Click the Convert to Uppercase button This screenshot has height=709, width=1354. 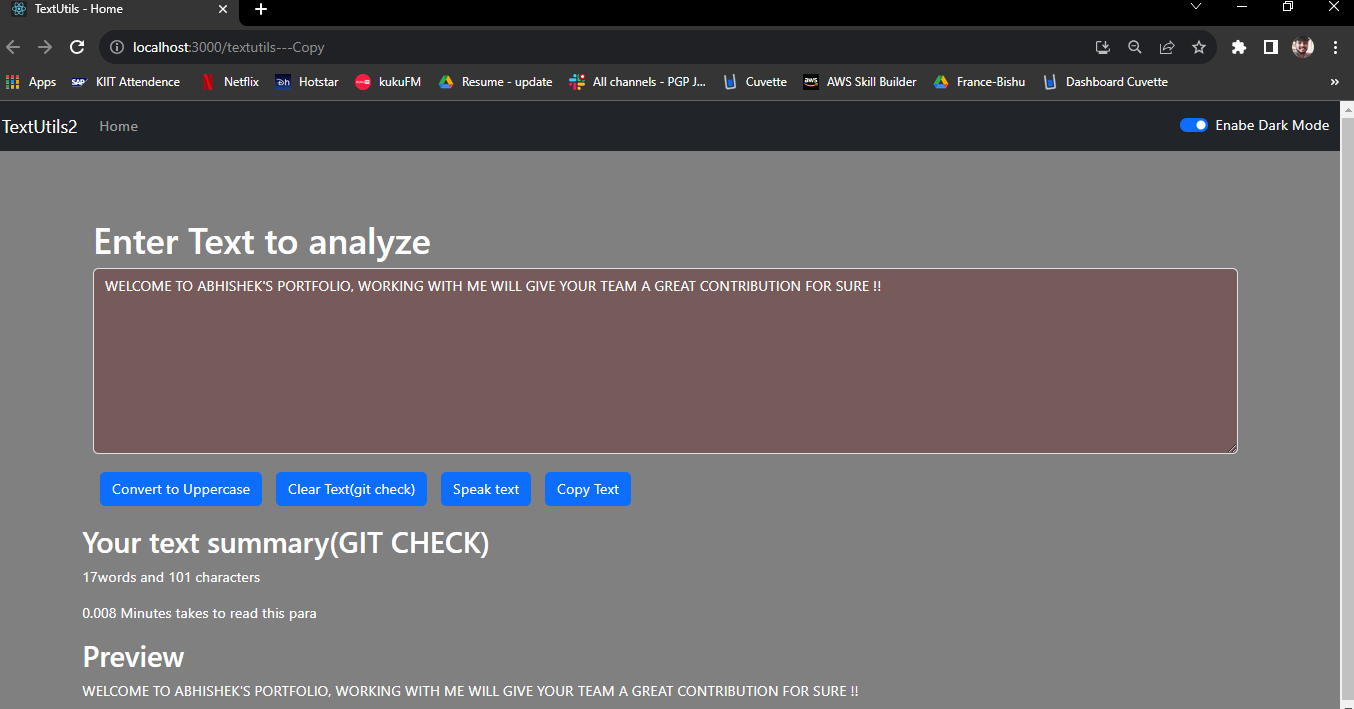click(x=181, y=489)
